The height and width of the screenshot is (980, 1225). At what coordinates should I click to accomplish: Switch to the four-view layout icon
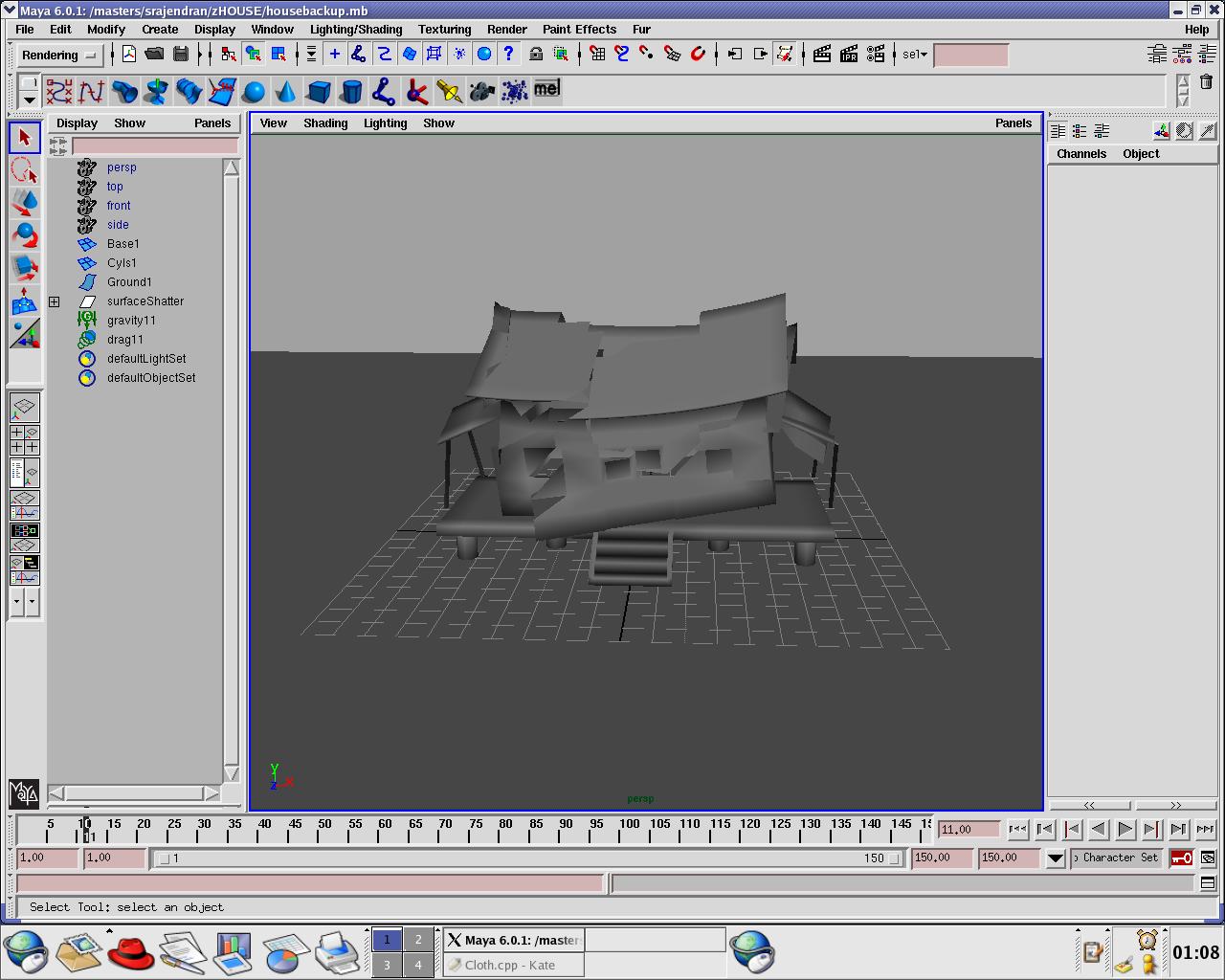tap(24, 439)
